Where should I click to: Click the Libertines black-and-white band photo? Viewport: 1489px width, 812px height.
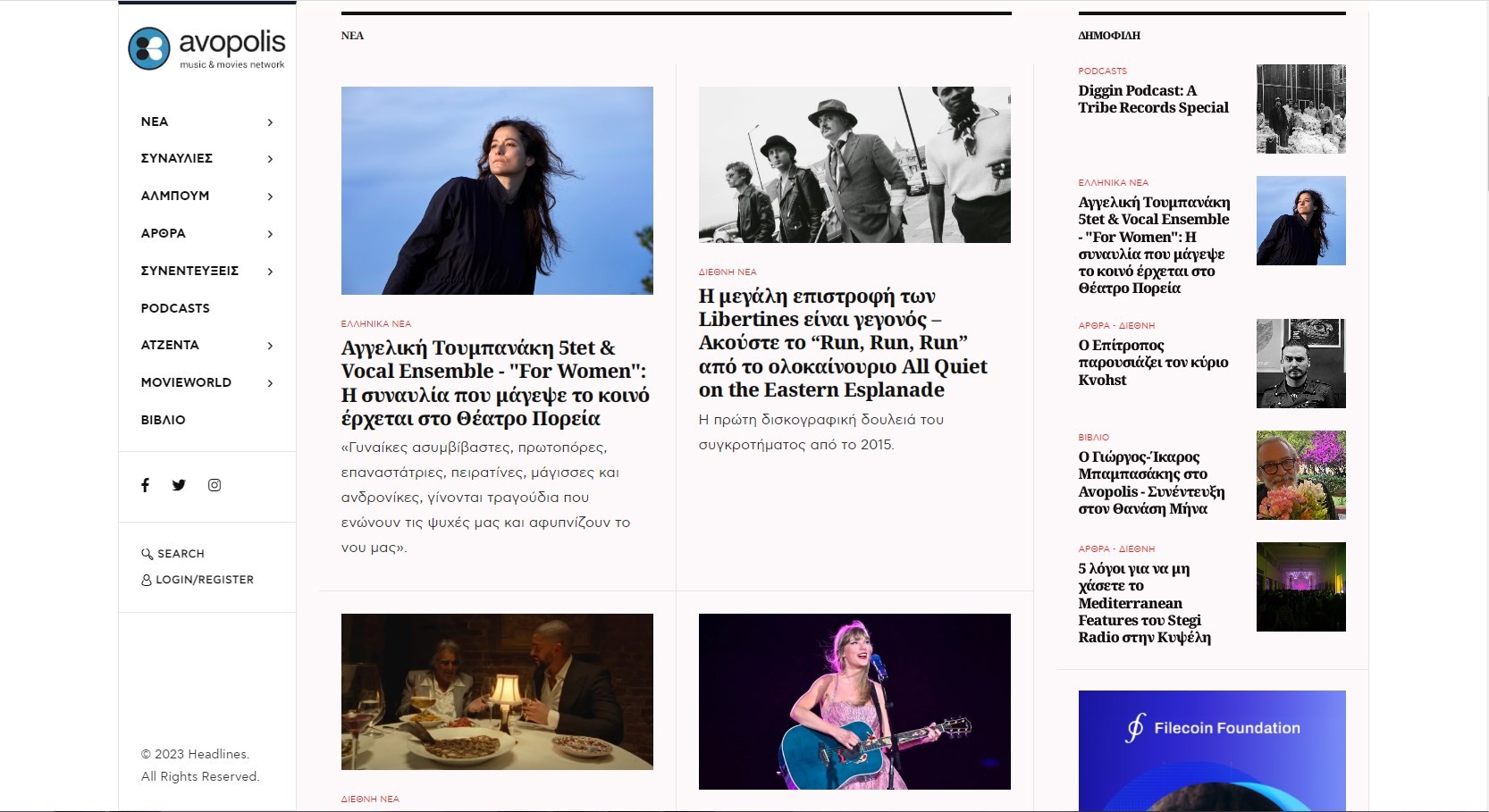[x=854, y=164]
